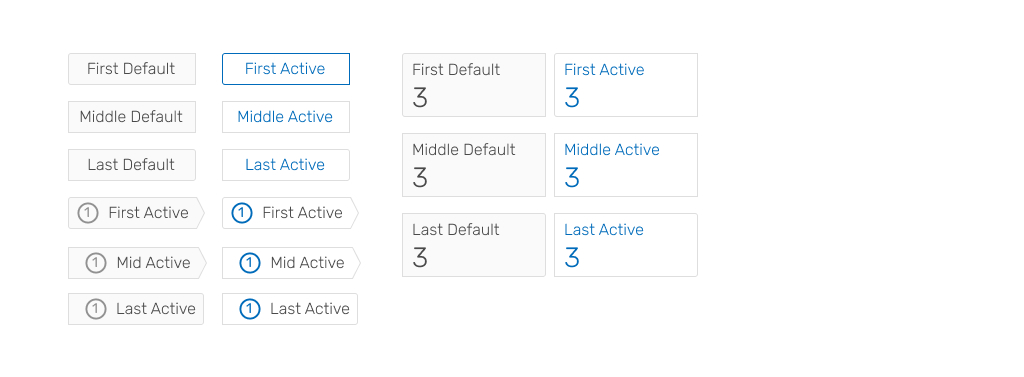Click gray step circle in Last Active
1024x377 pixels.
[x=95, y=309]
